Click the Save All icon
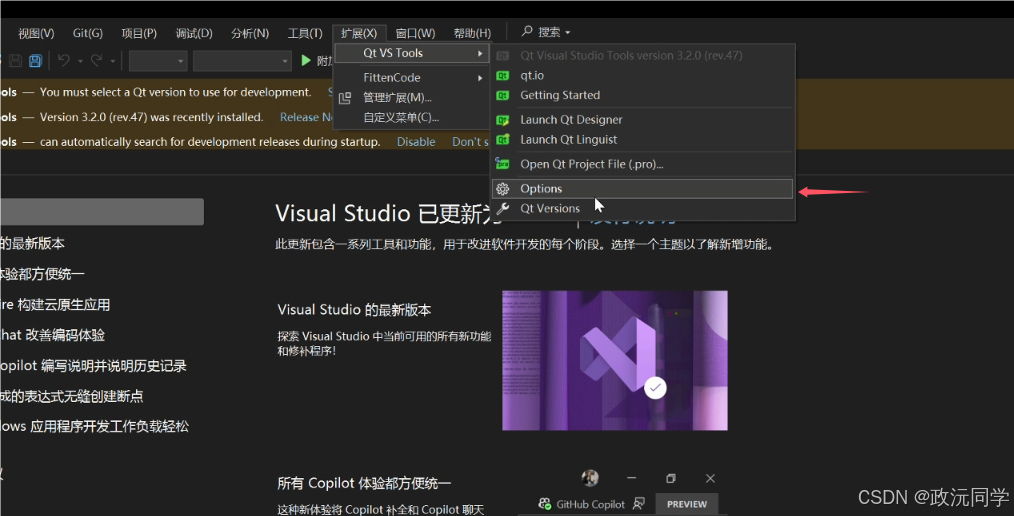 [35, 61]
